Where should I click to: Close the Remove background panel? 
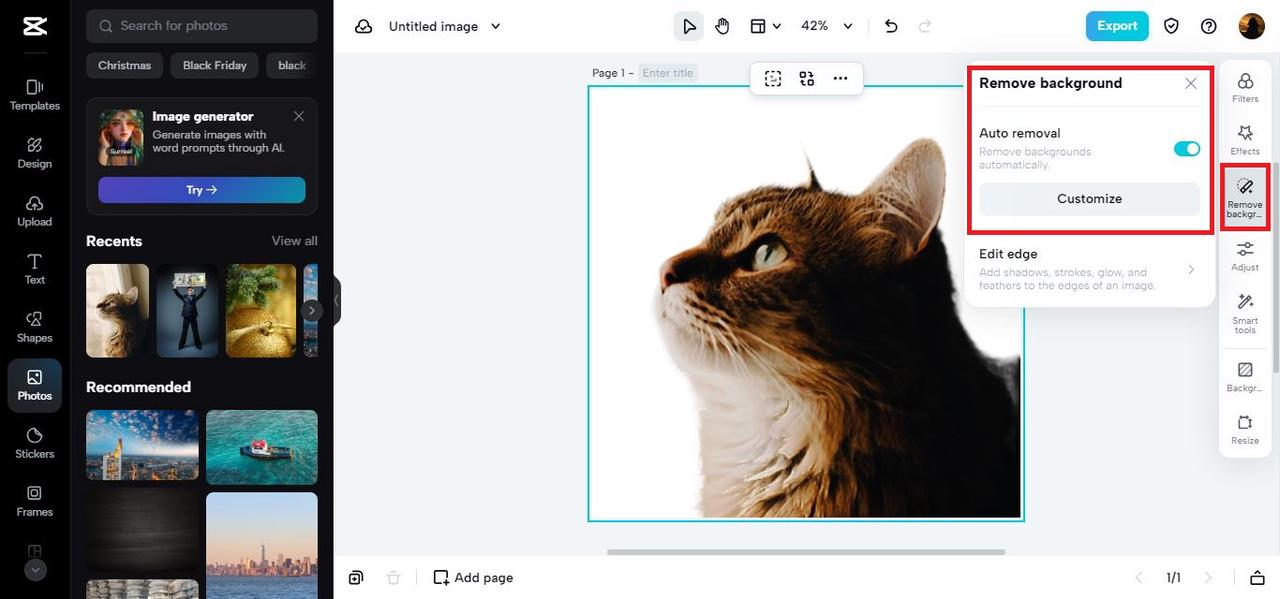tap(1191, 84)
